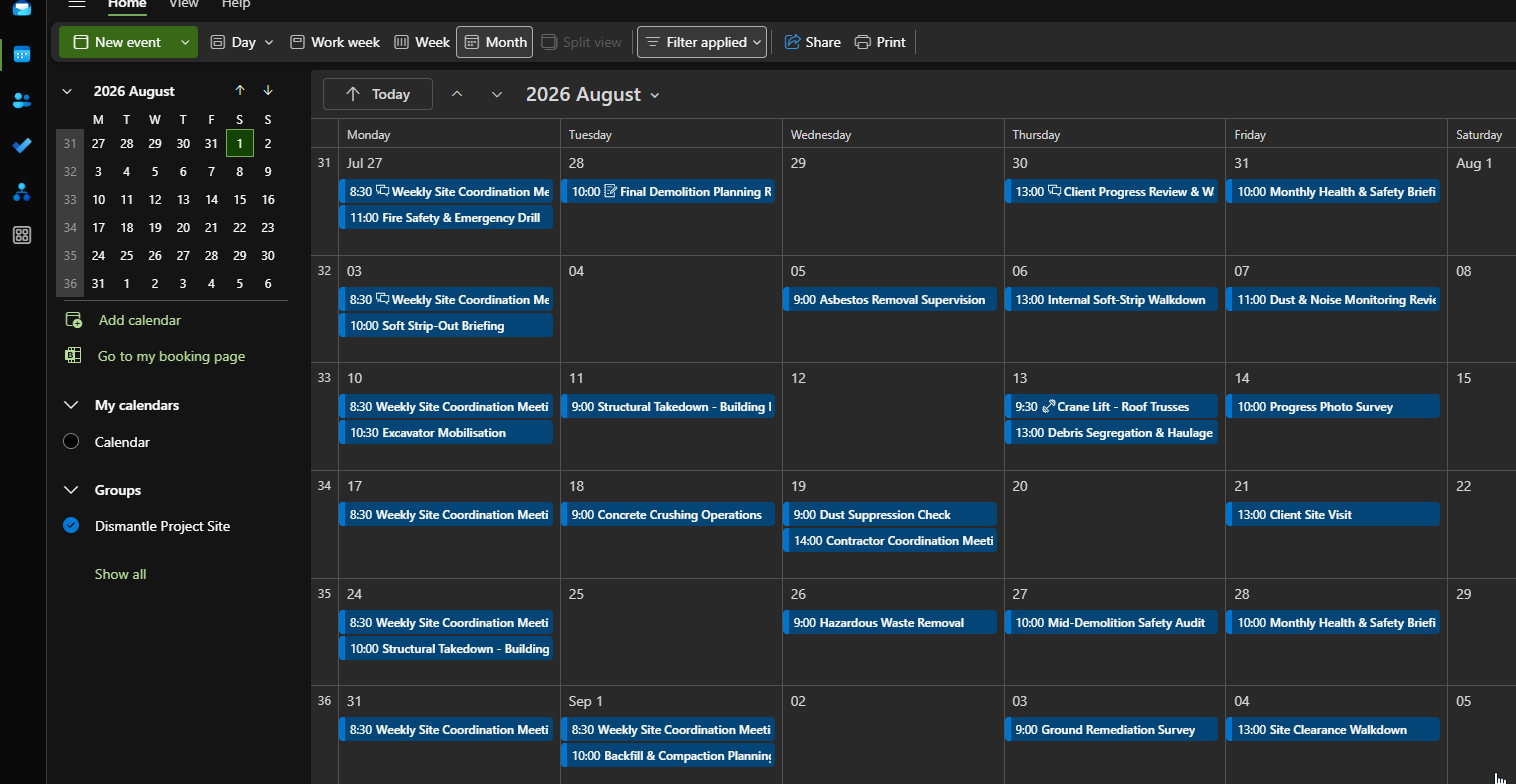Open Progress Photo Survey event
This screenshot has height=784, width=1516.
[x=1334, y=406]
